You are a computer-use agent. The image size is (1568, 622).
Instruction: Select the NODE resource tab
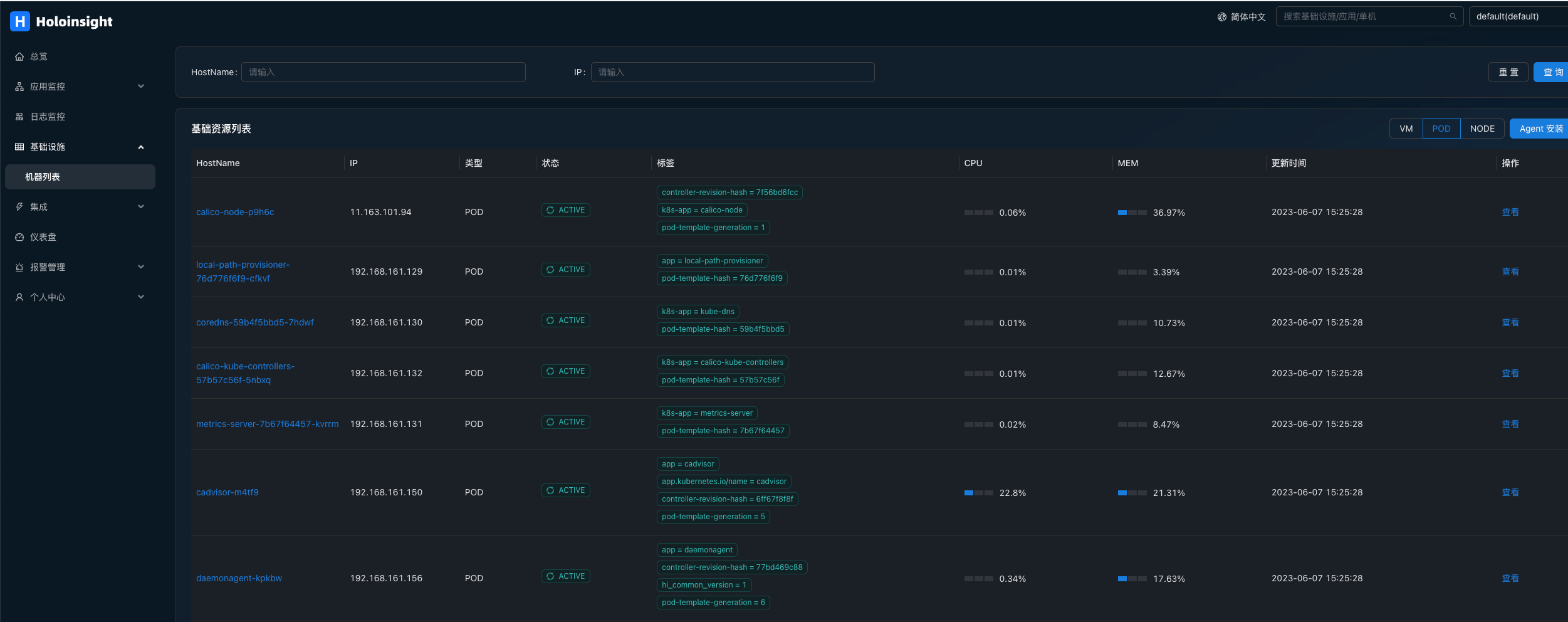click(1482, 129)
